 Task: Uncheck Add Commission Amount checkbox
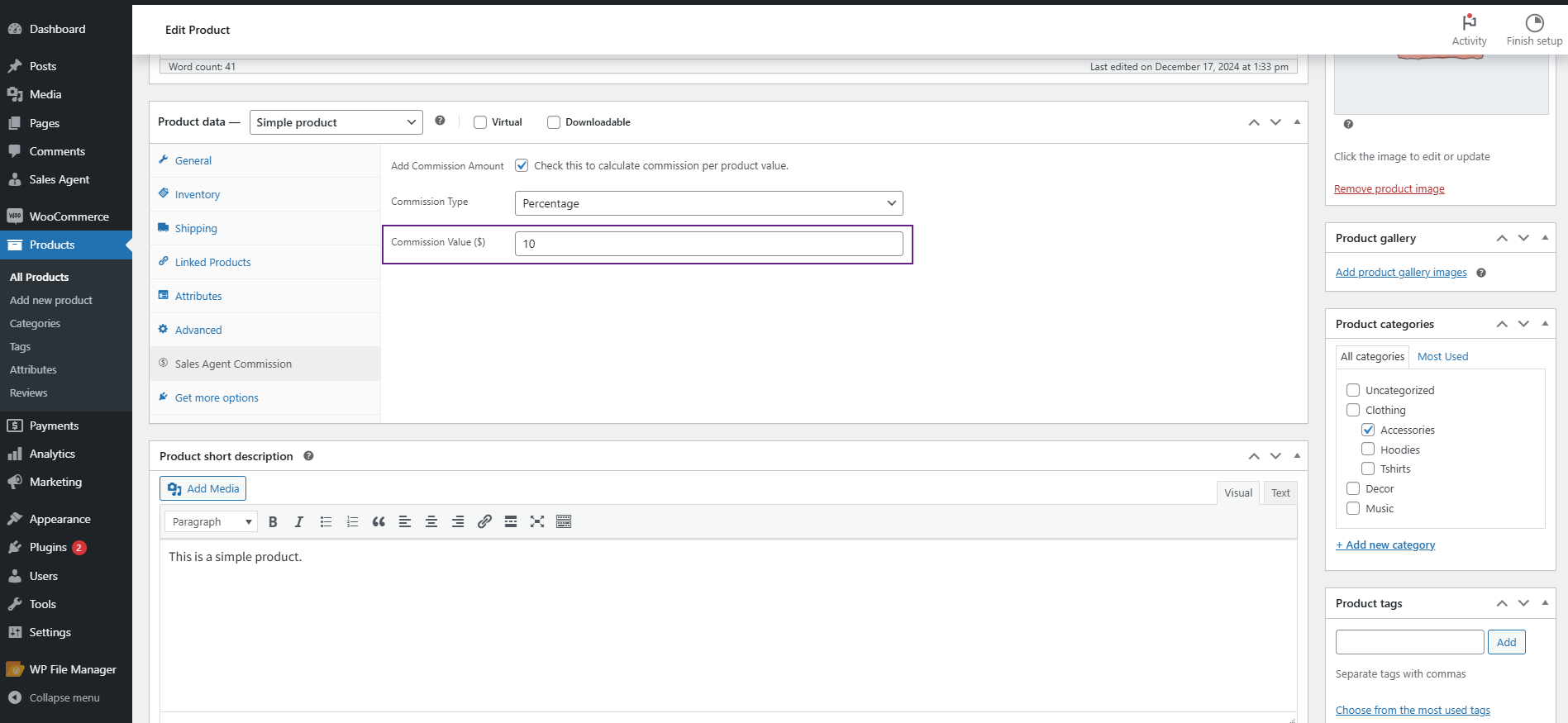click(522, 165)
